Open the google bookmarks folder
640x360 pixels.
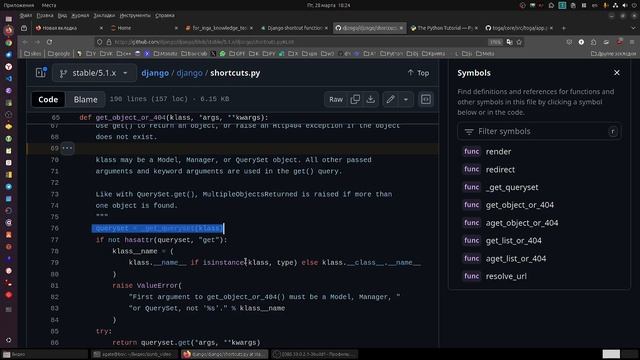pos(59,53)
